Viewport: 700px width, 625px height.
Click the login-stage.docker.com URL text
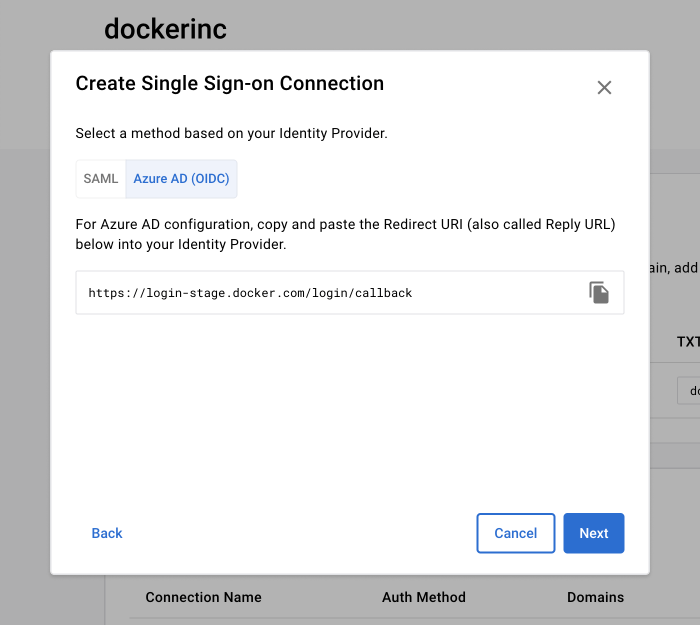pos(250,294)
